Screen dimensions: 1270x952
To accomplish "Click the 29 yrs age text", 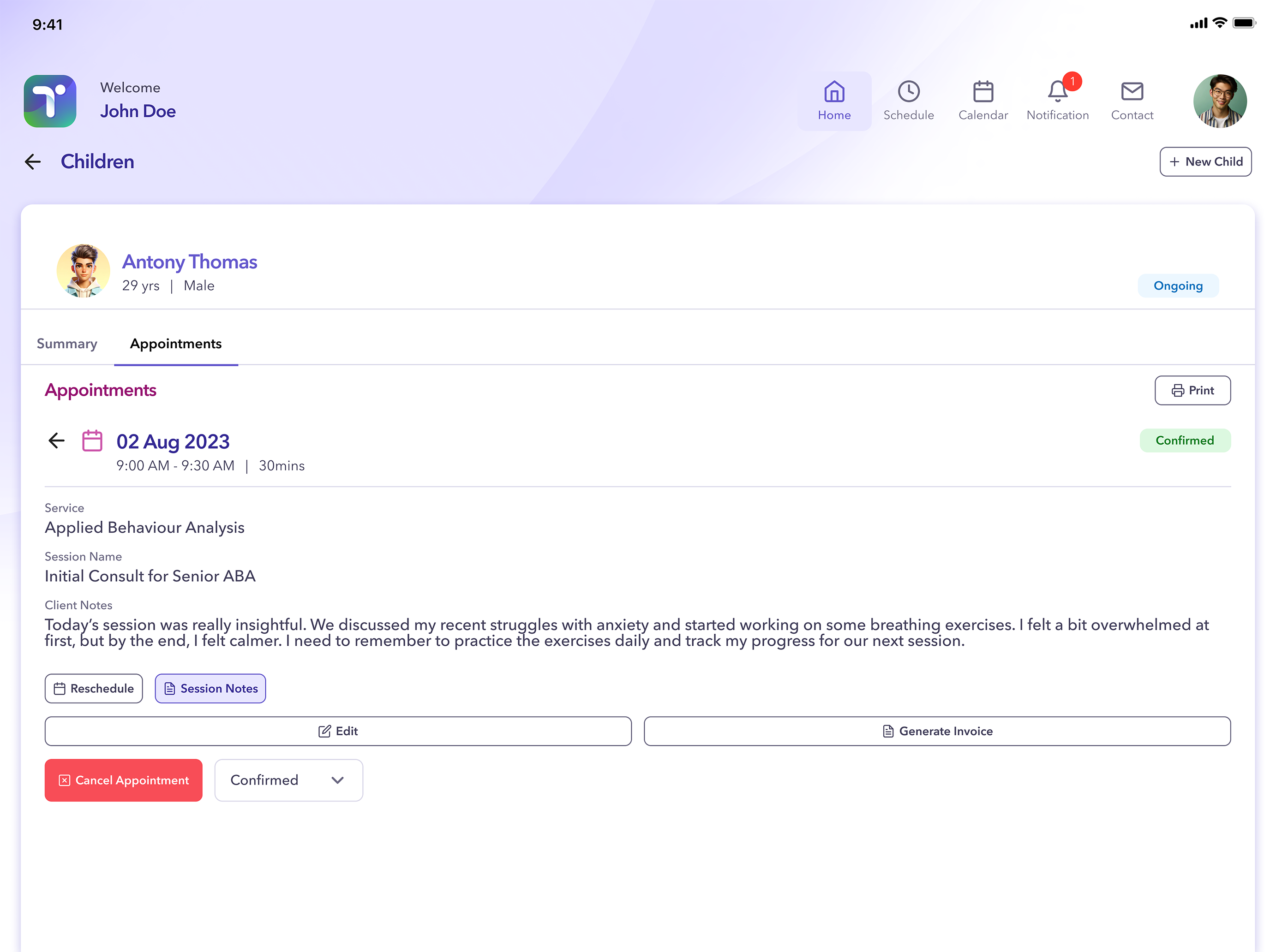I will pos(141,286).
